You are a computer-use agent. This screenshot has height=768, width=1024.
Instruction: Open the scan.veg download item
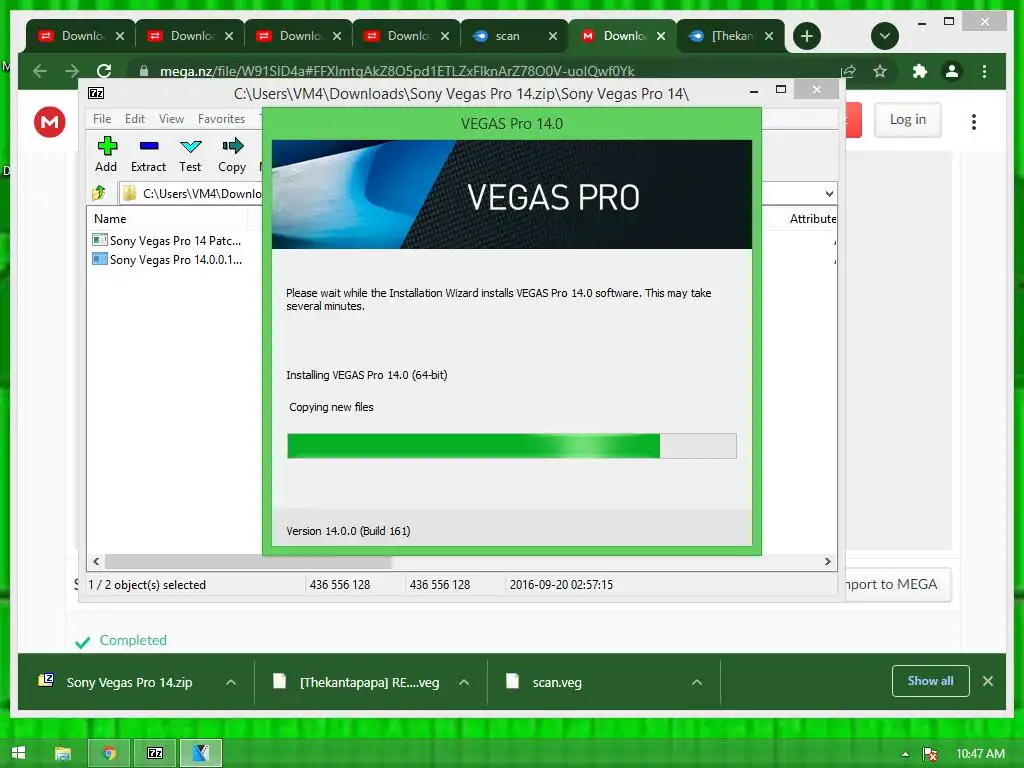click(x=544, y=682)
